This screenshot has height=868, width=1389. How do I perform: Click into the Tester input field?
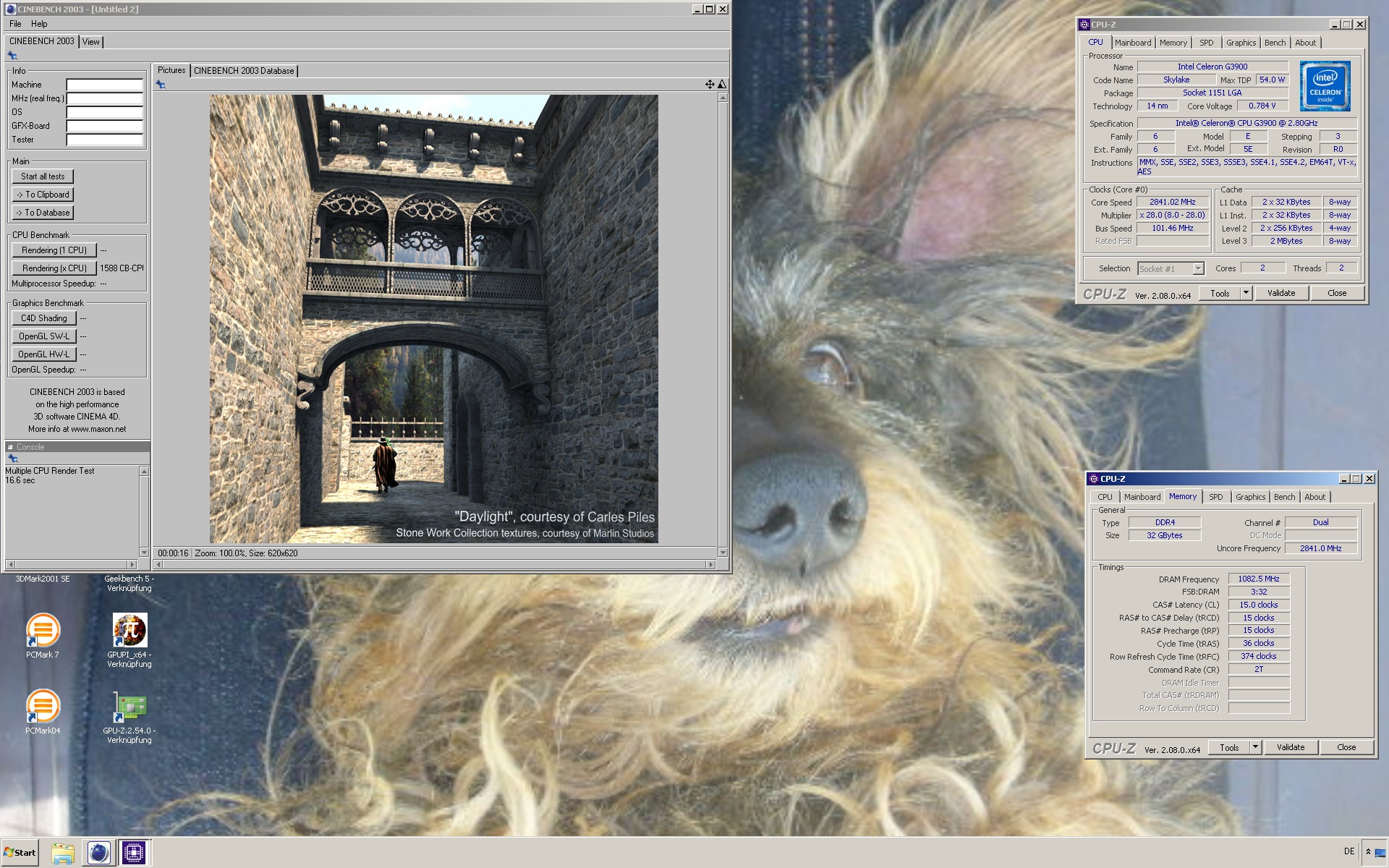105,140
